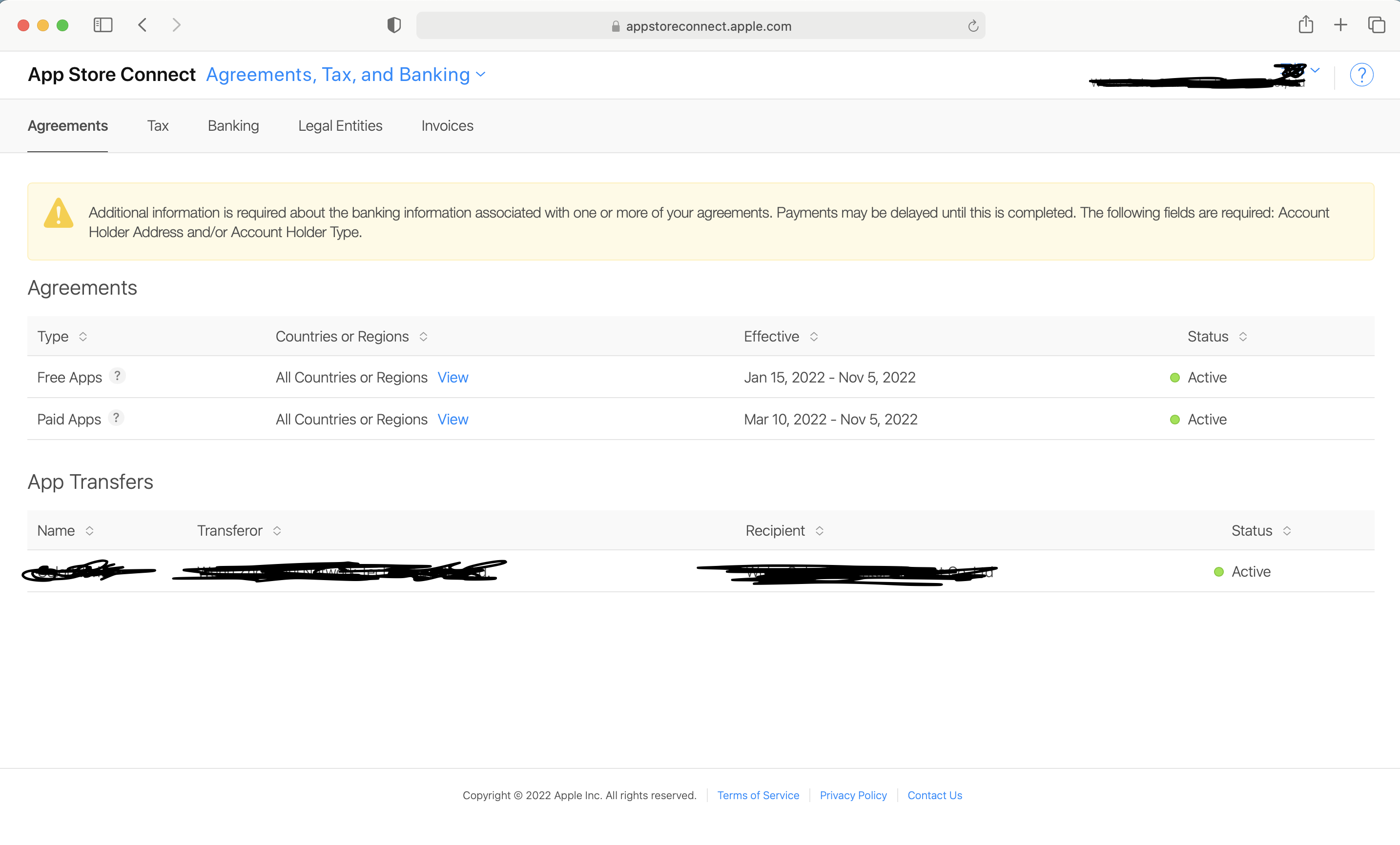
Task: Click the yellow warning triangle icon
Action: (x=59, y=213)
